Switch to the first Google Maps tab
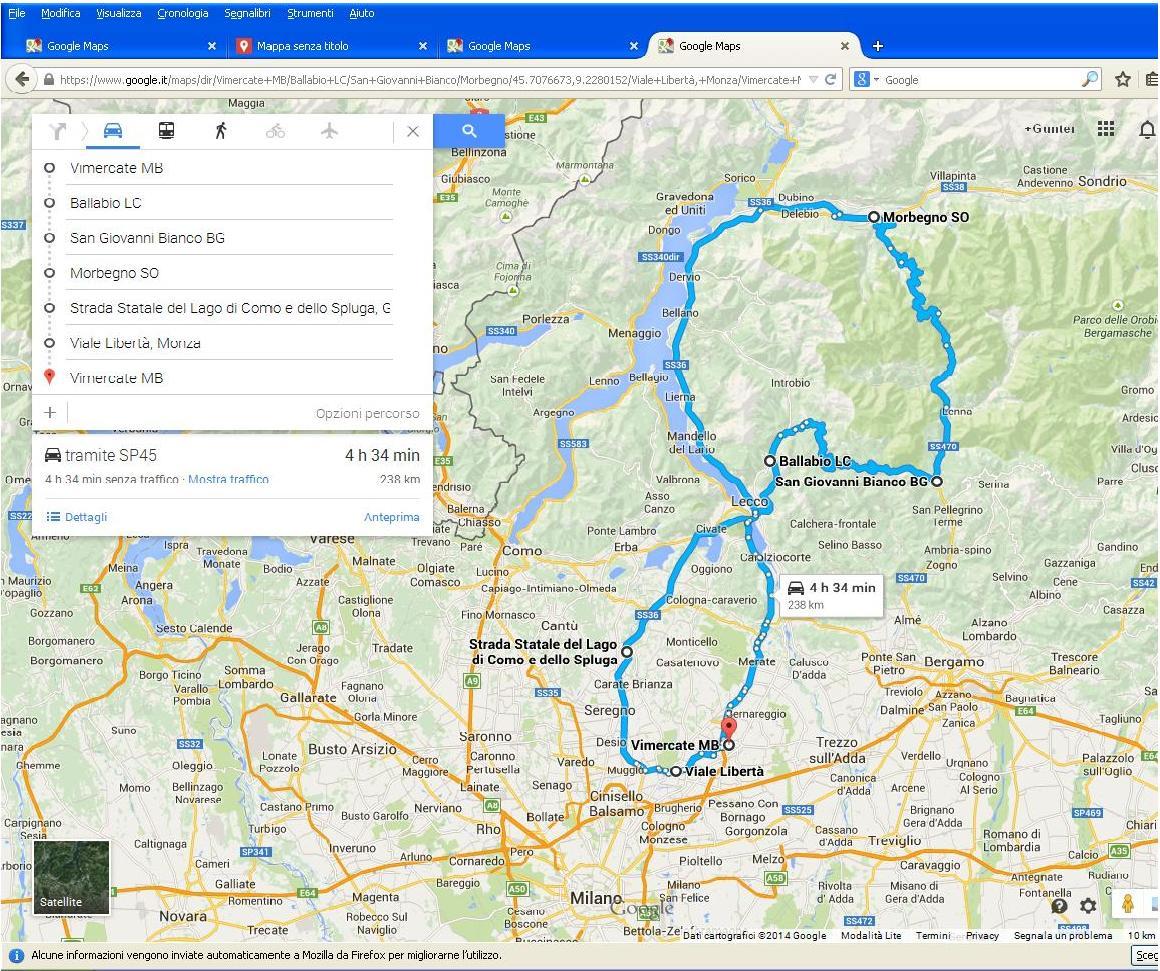This screenshot has width=1160, height=971. click(121, 46)
